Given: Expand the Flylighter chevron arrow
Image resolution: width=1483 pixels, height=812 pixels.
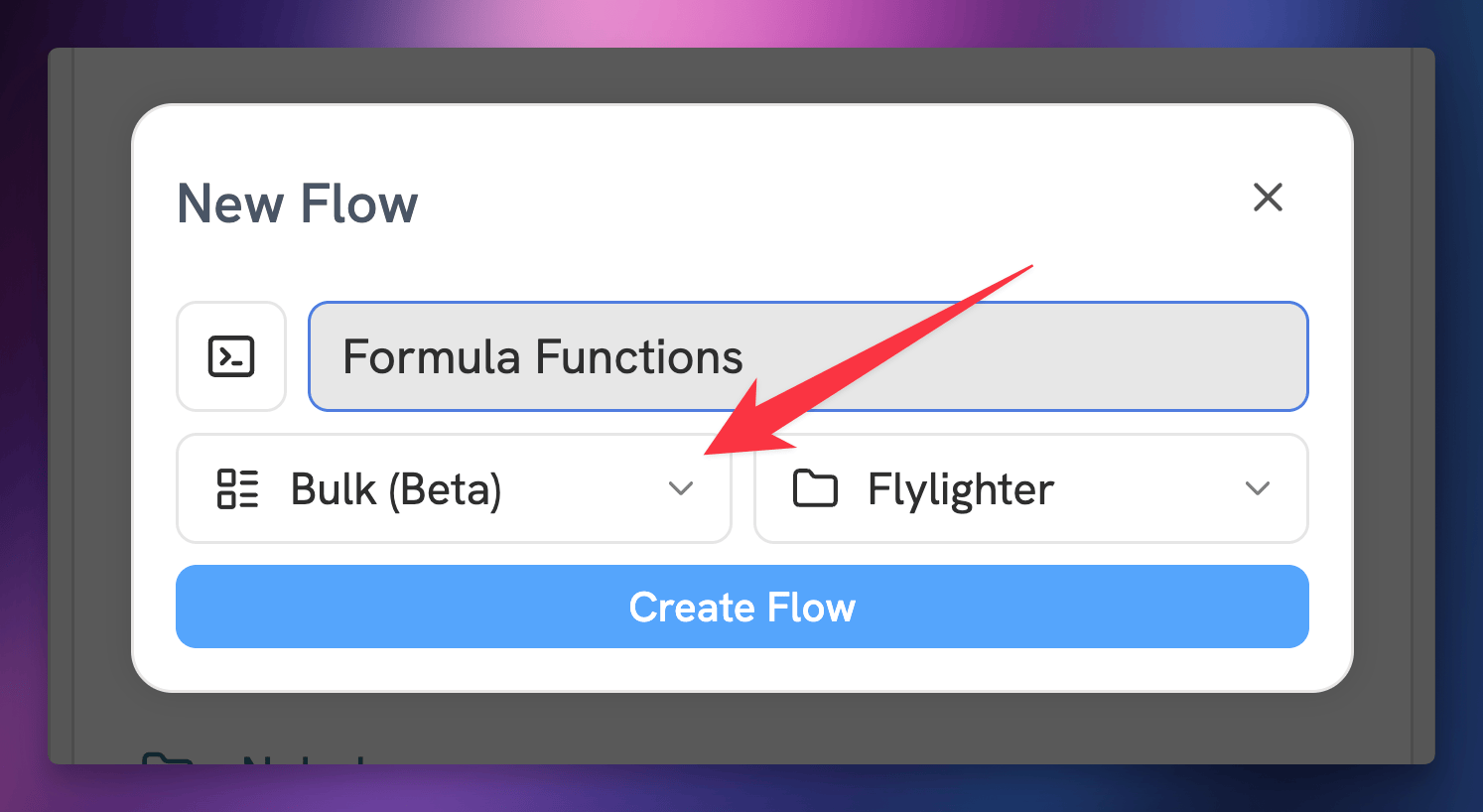Looking at the screenshot, I should (1257, 488).
